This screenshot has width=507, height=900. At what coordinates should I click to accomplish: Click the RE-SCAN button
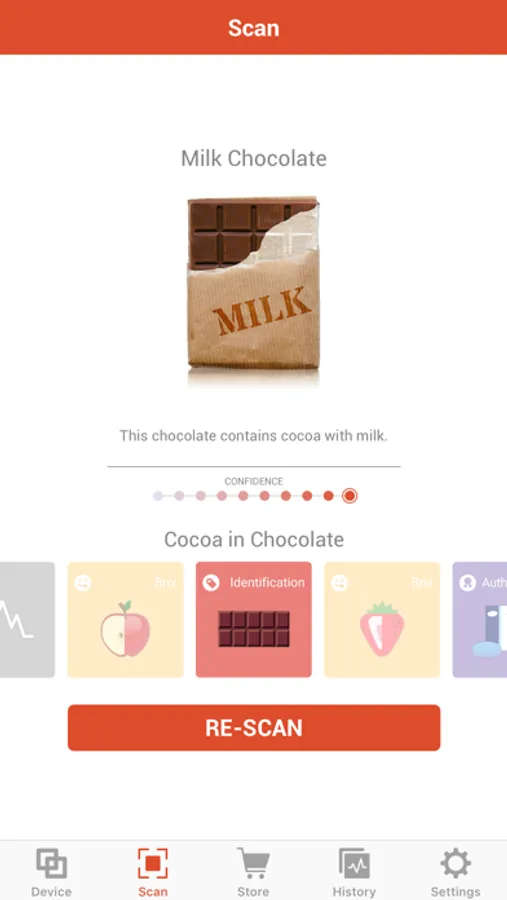click(254, 728)
